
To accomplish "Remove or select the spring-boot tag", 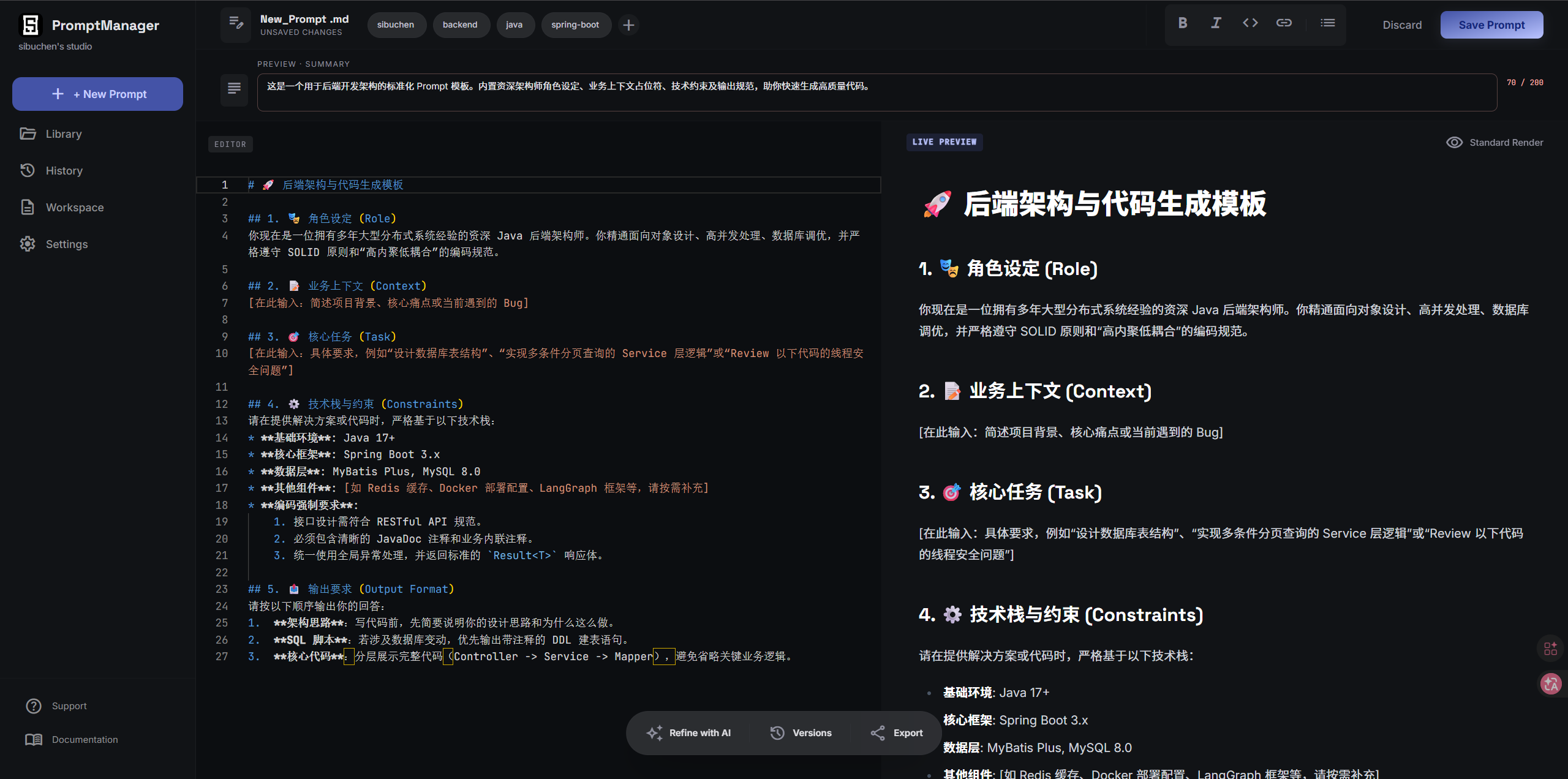I will (x=575, y=25).
